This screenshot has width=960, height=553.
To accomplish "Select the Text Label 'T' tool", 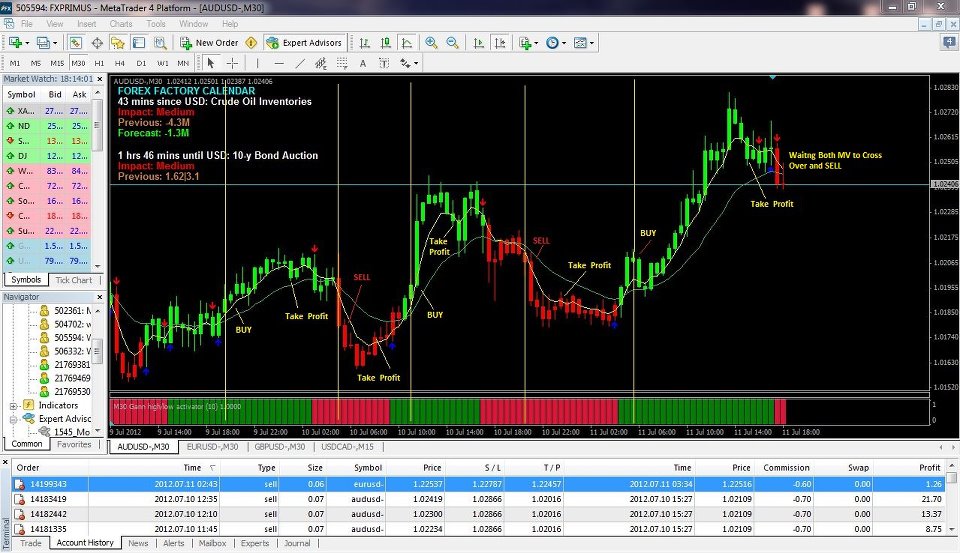I will point(384,63).
